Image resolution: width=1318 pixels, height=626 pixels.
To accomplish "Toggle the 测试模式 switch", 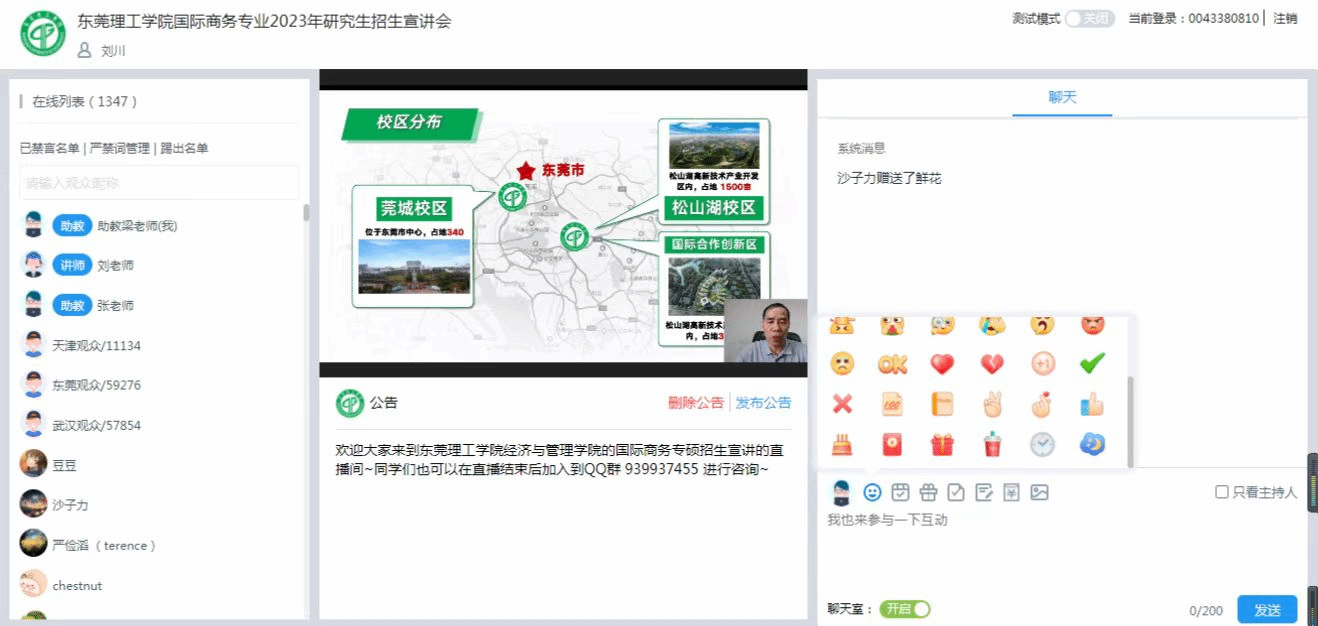I will point(1089,19).
